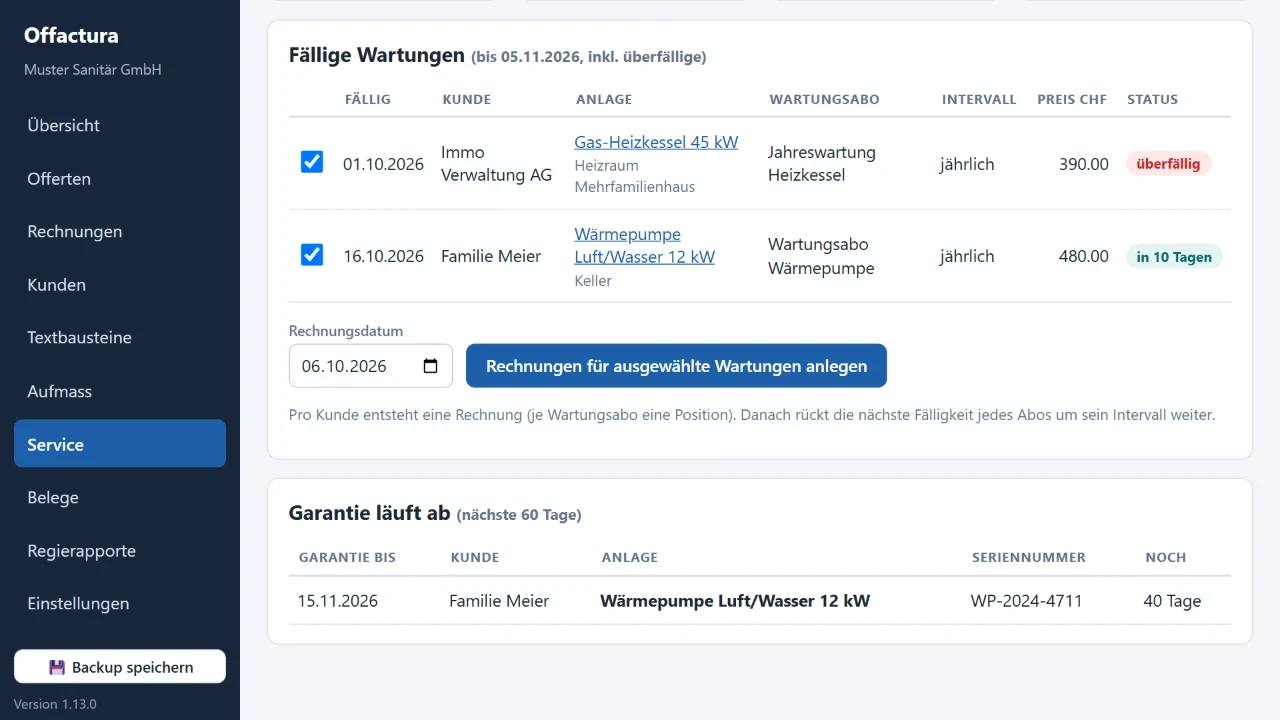Click the Offactura app title
This screenshot has width=1280, height=720.
tap(71, 35)
